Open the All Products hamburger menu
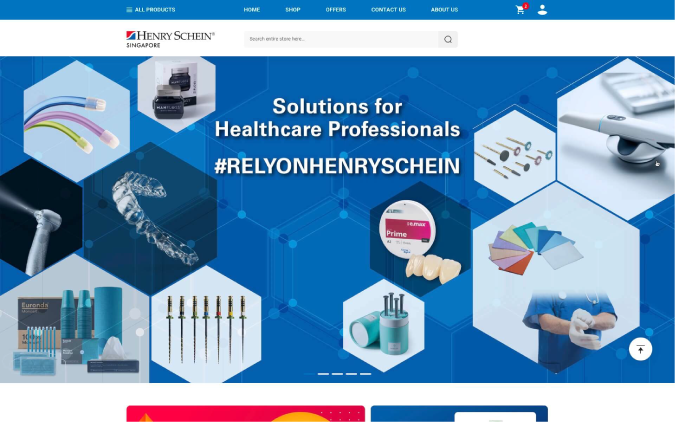Screen dimensions: 675x422 pos(151,9)
